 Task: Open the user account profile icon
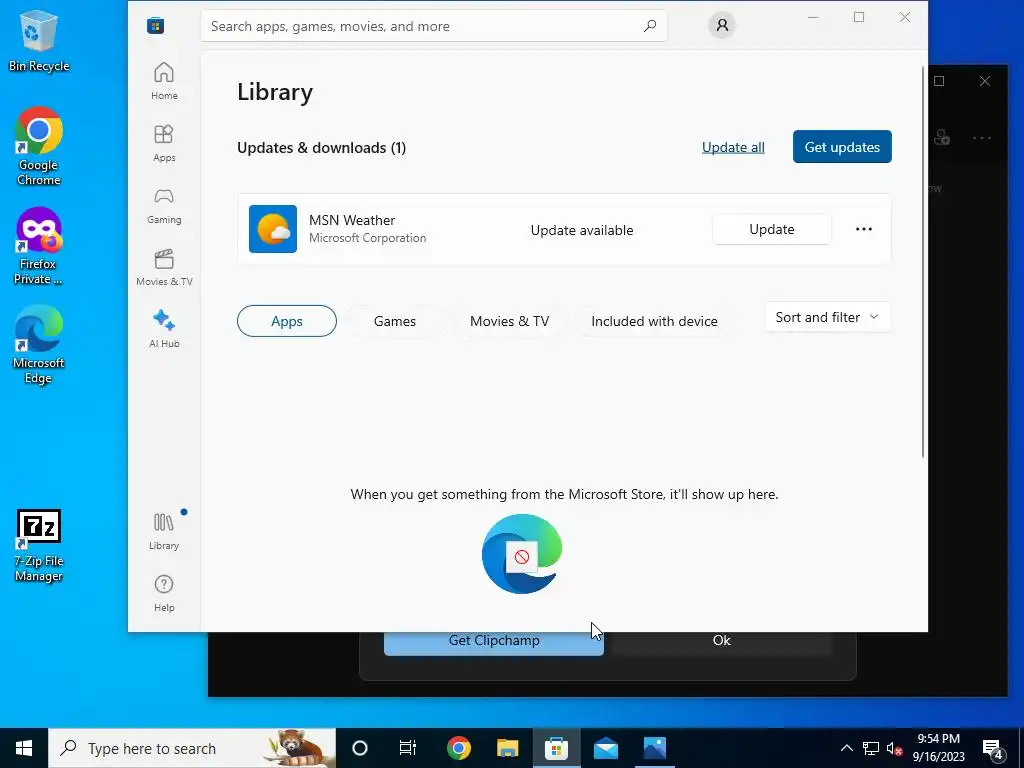722,25
